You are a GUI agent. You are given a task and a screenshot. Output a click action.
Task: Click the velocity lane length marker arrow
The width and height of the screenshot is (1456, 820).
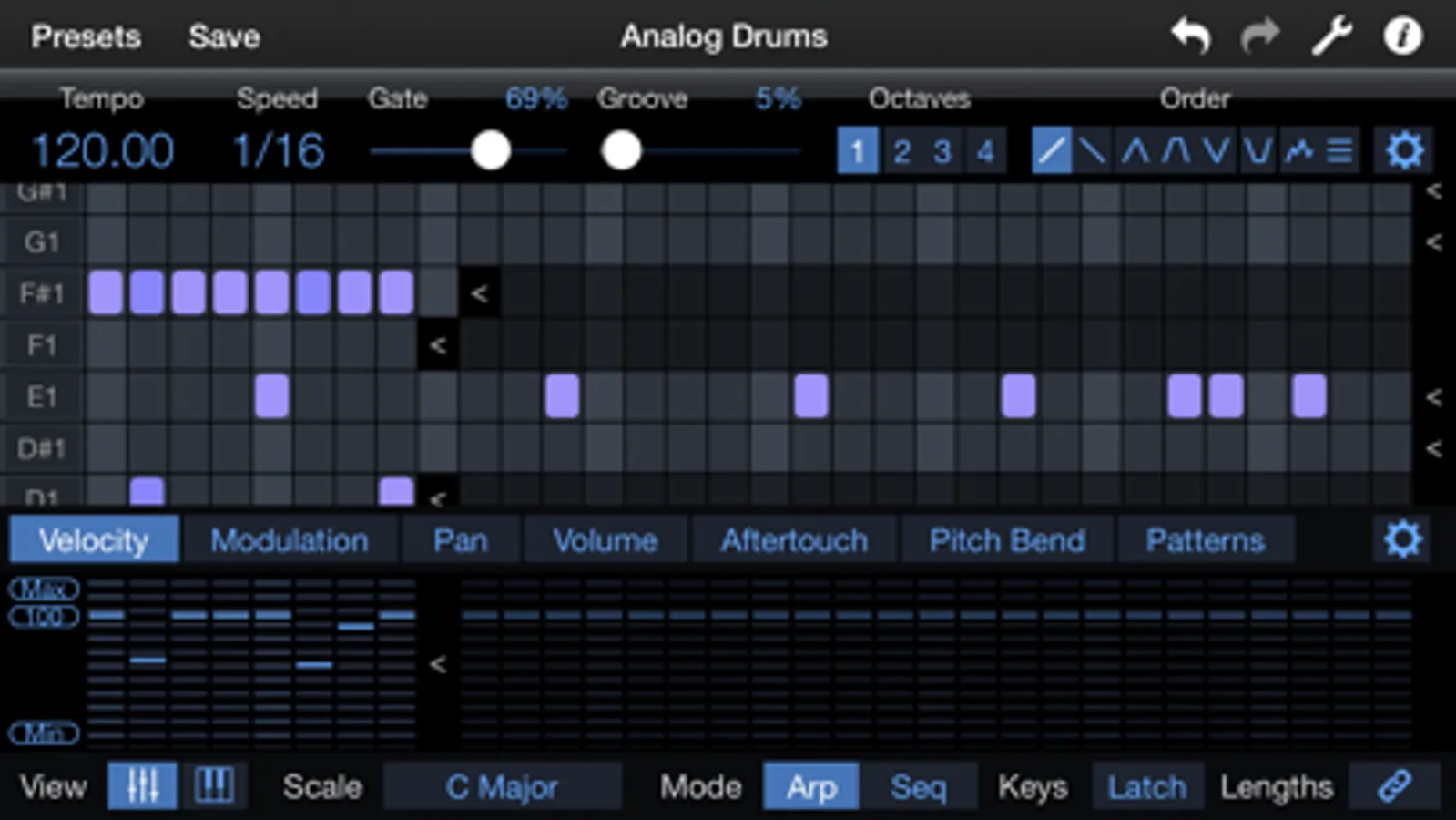[x=438, y=663]
